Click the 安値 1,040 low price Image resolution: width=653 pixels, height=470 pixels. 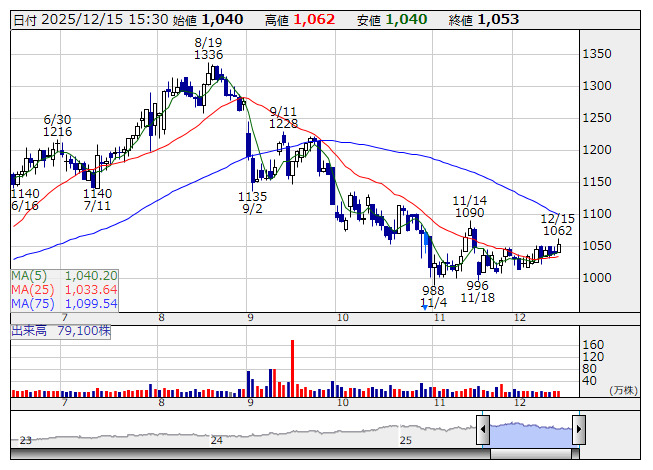[392, 20]
